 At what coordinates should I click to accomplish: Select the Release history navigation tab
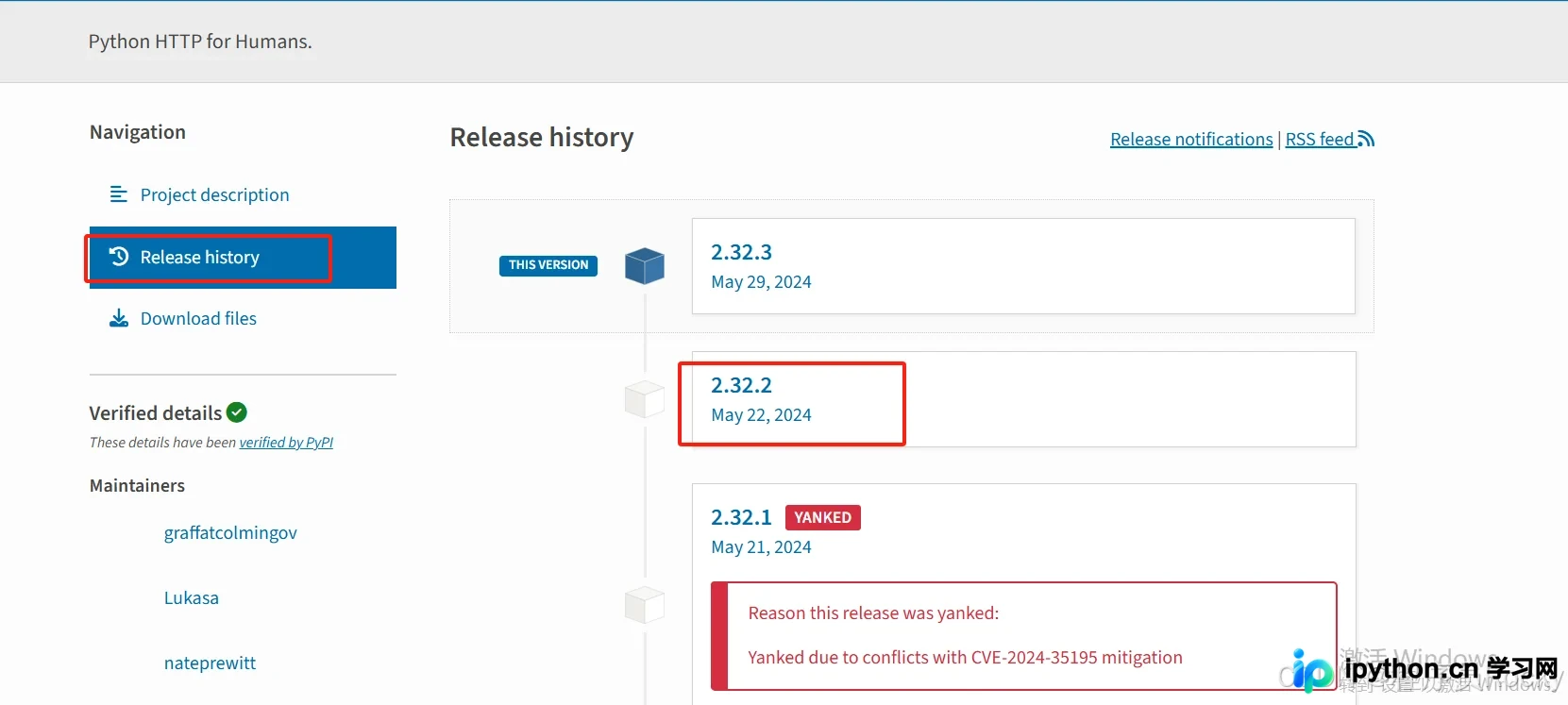[x=243, y=258]
